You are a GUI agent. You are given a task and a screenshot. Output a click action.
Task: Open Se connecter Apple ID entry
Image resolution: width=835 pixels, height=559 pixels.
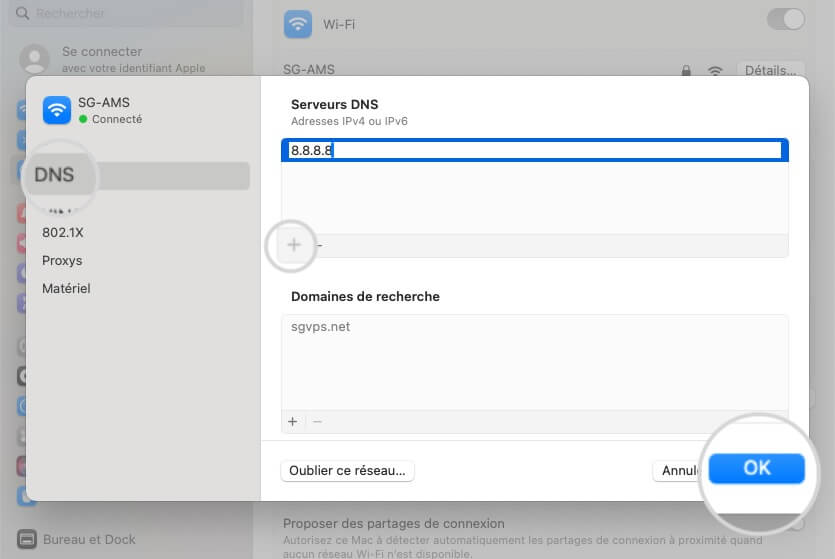133,59
